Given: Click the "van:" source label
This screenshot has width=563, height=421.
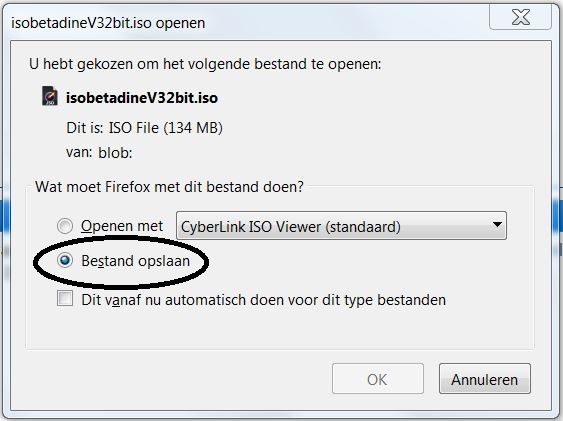Looking at the screenshot, I should click(x=79, y=153).
